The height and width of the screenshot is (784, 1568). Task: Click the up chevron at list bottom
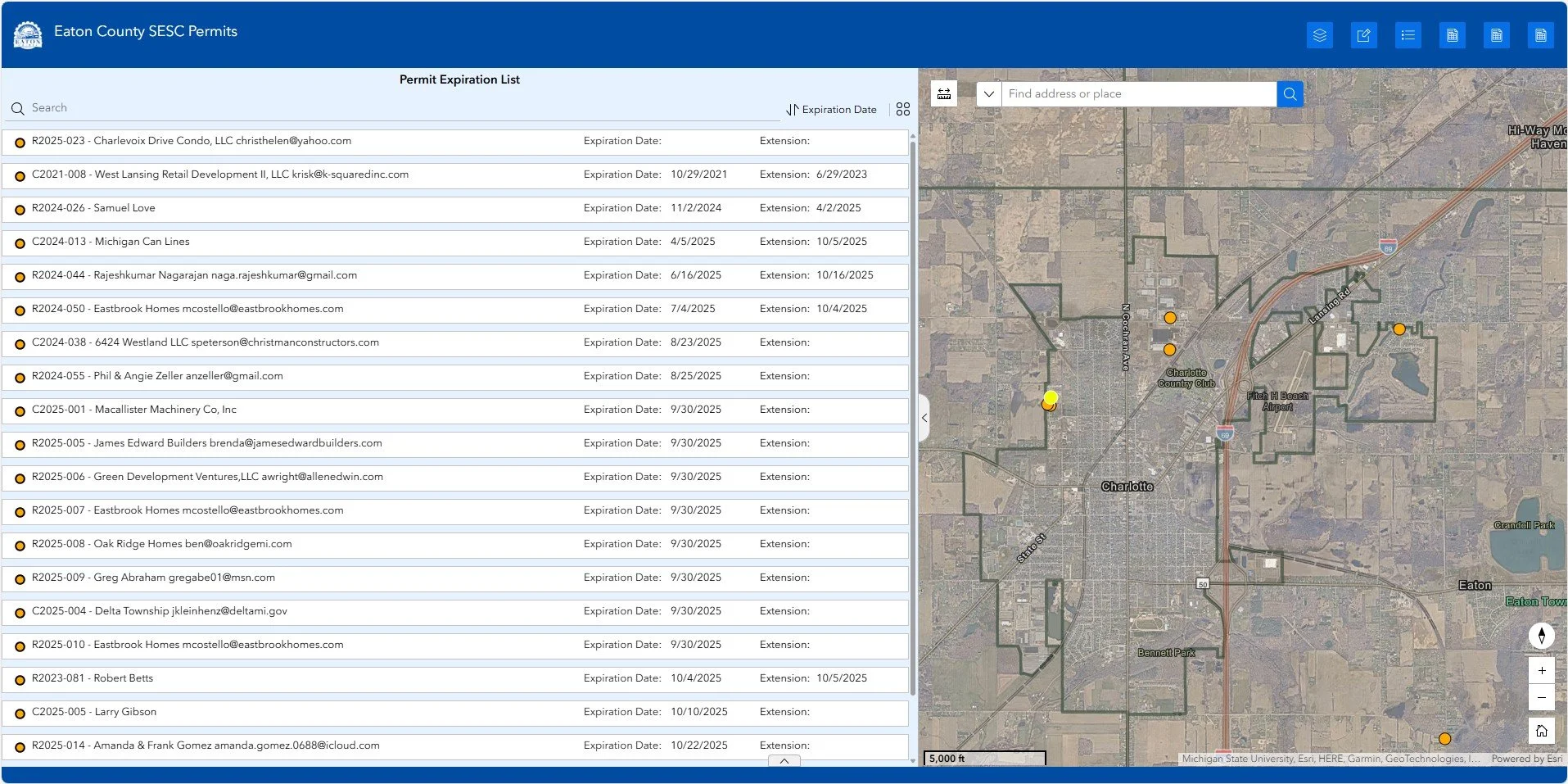click(784, 761)
